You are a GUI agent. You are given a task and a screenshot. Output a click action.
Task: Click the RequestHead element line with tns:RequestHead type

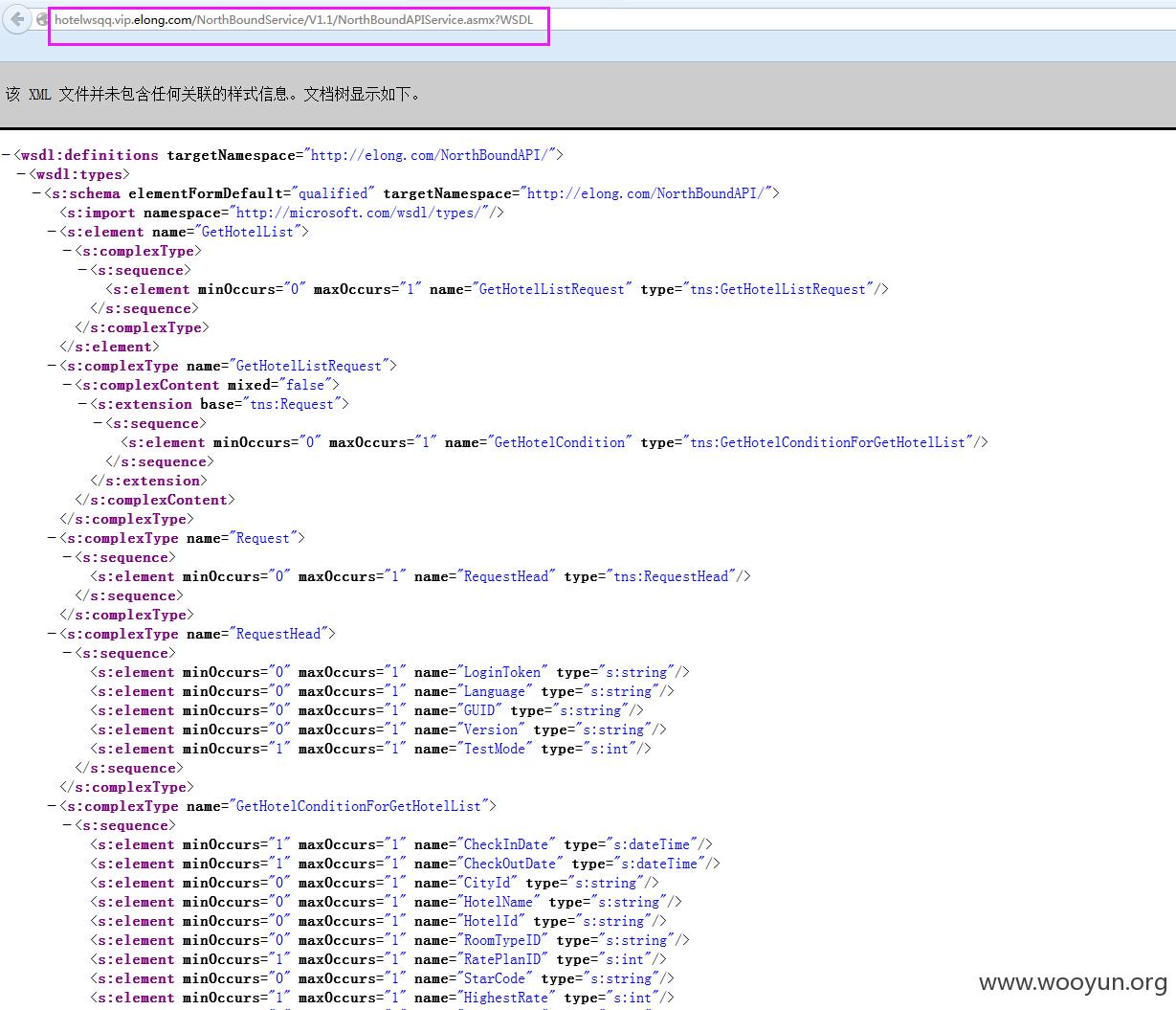pyautogui.click(x=420, y=576)
